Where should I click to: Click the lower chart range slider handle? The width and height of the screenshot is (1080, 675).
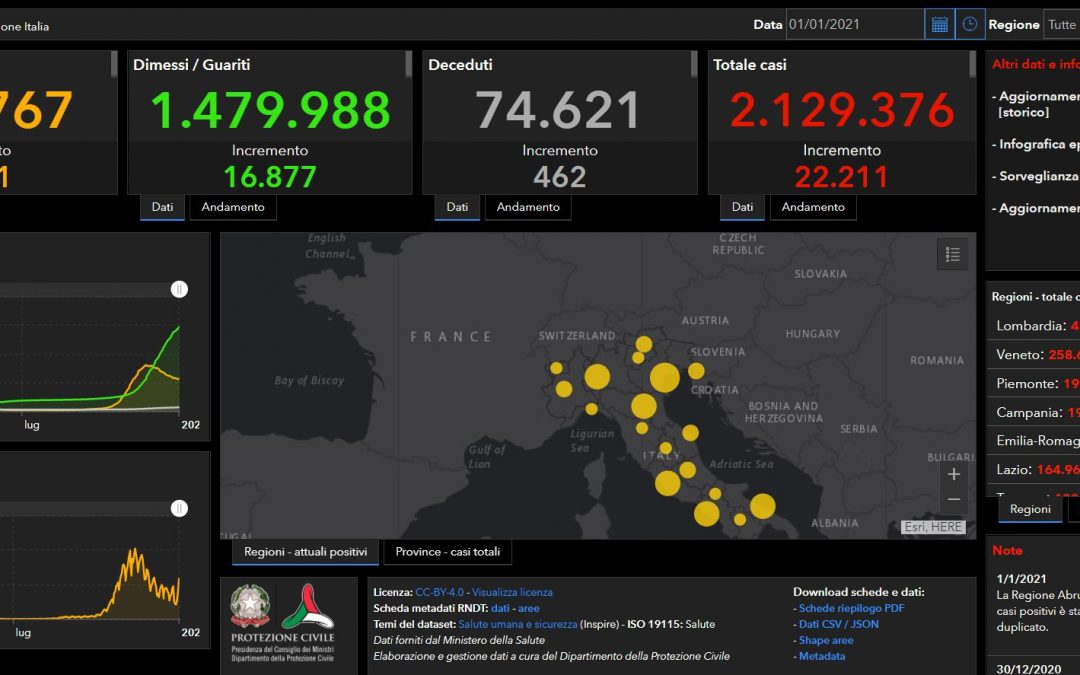click(179, 508)
